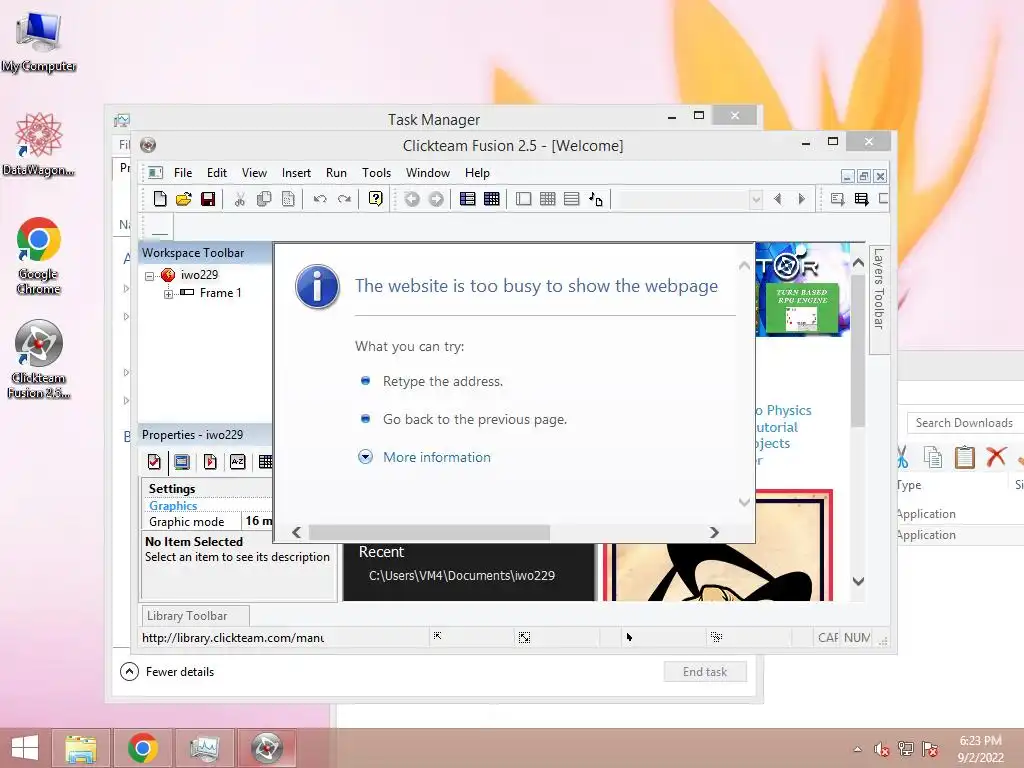Click the New application toolbar icon
This screenshot has width=1024, height=768.
[159, 199]
